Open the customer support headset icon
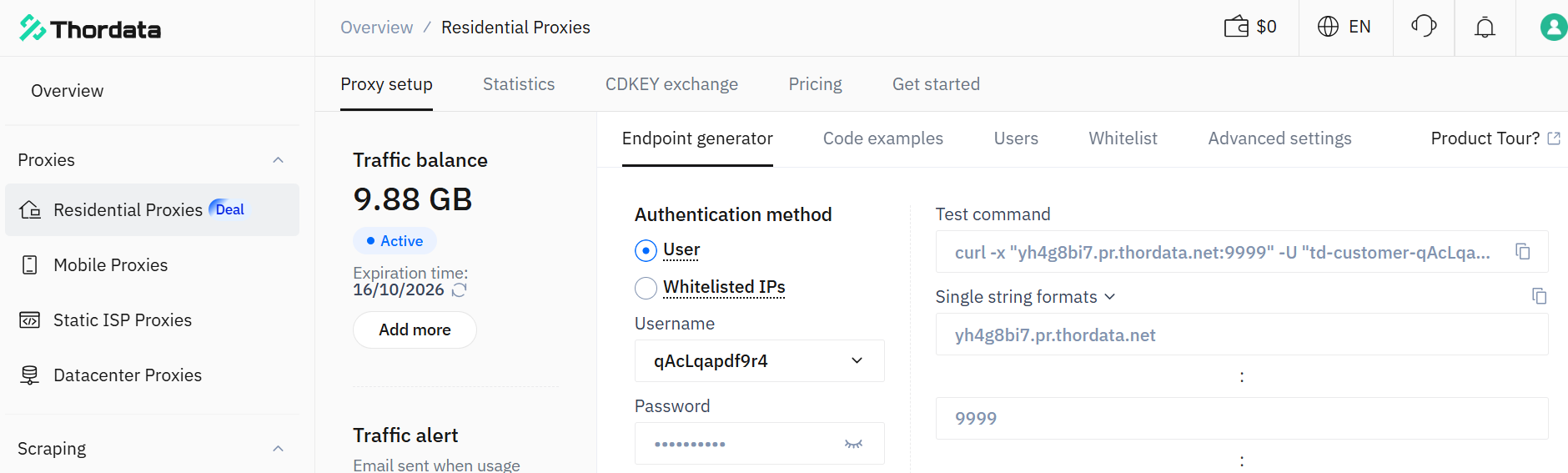Screen dimensions: 1568x473 click(x=1424, y=27)
